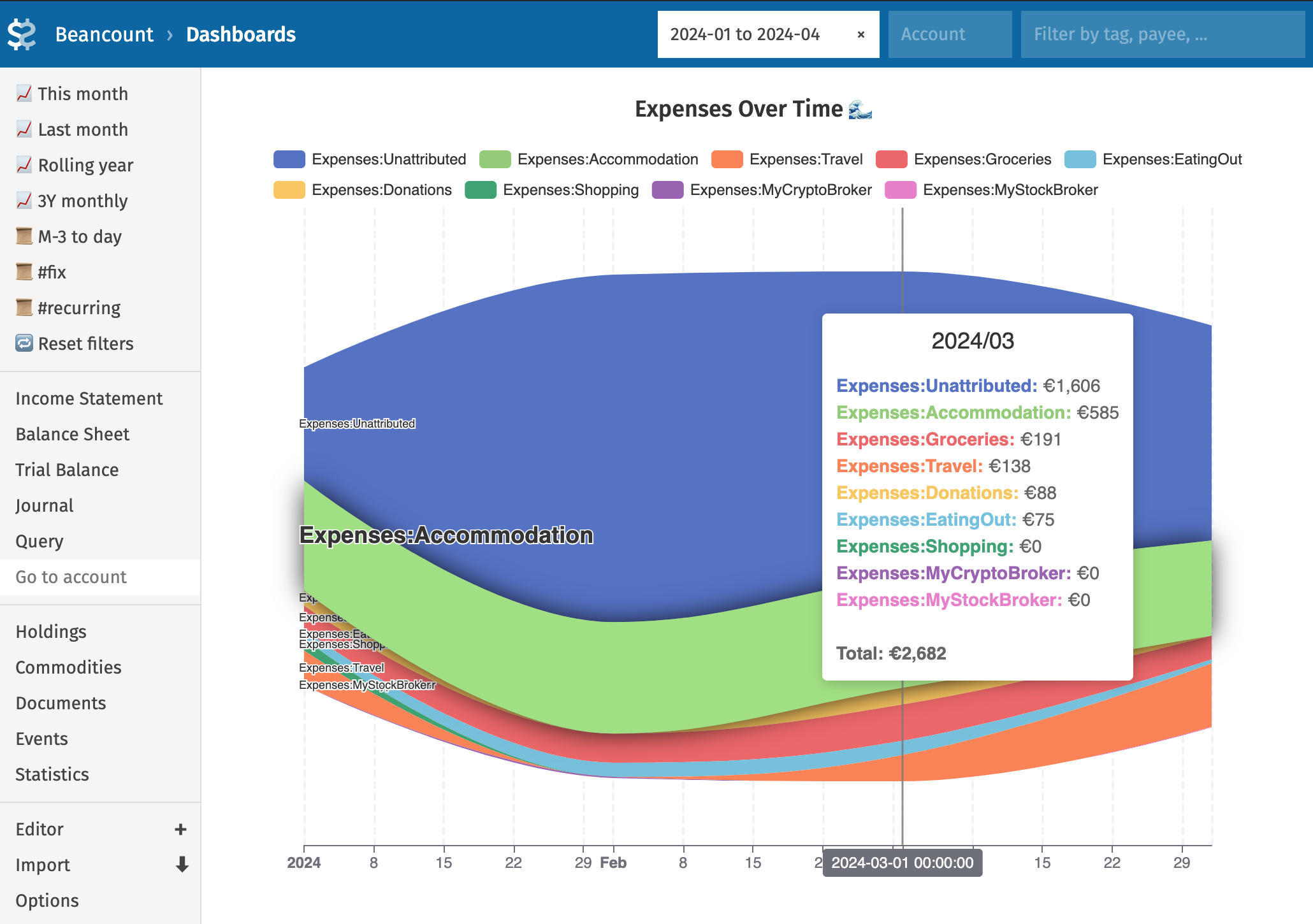
Task: Open the tag and payee filter field
Action: [x=1161, y=34]
